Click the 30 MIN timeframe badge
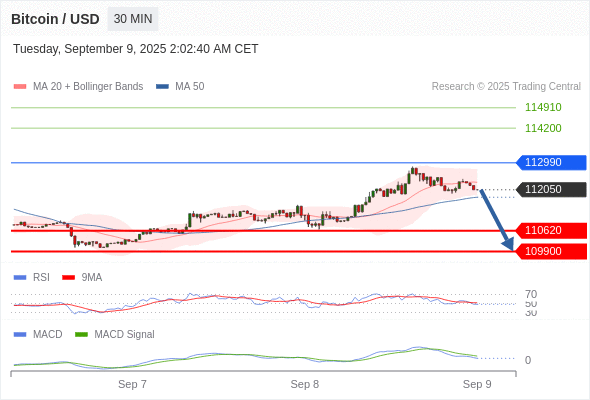The width and height of the screenshot is (590, 400). (133, 19)
